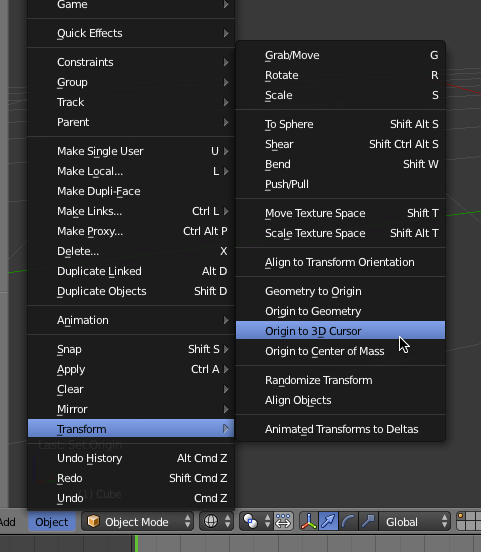This screenshot has width=481, height=552.
Task: Open Make Local... submenu
Action: point(131,171)
